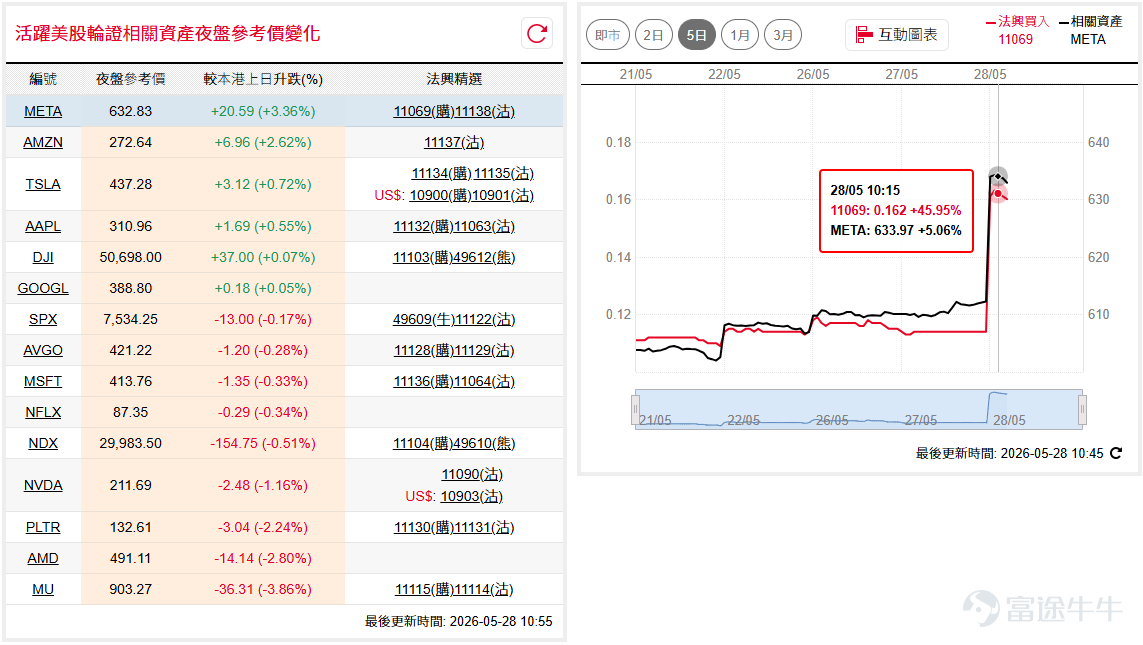Open NVDA warrant link 11090(沽)
The height and width of the screenshot is (645, 1143).
472,474
